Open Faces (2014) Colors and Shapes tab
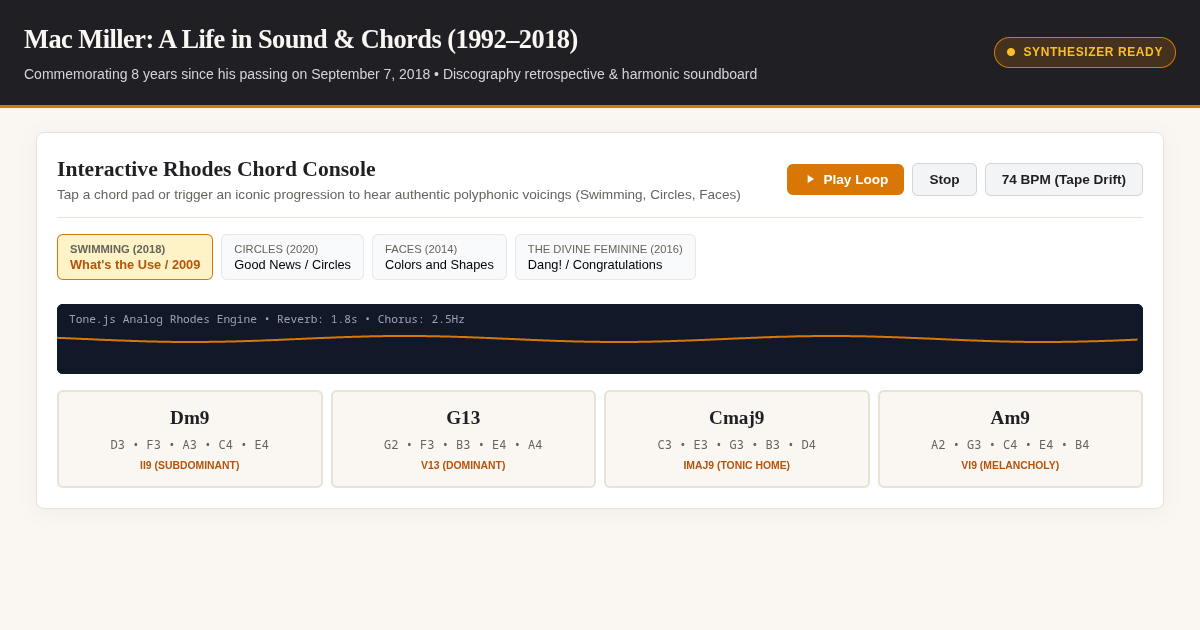 (x=439, y=257)
